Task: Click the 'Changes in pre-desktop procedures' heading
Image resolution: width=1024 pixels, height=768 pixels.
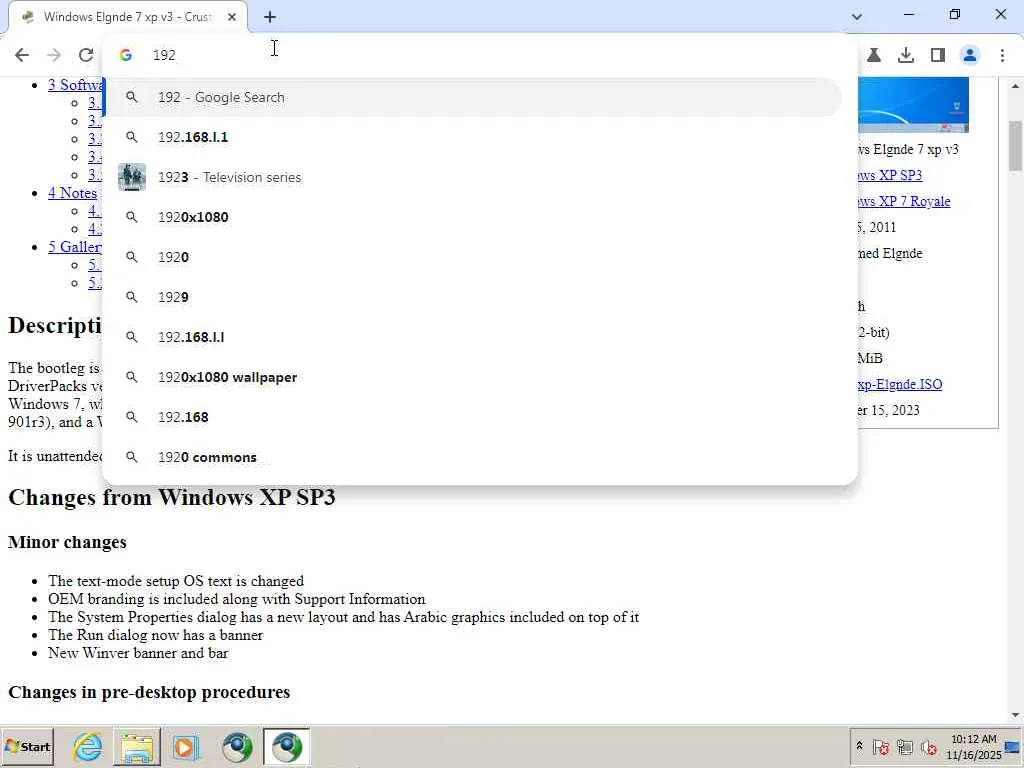Action: tap(149, 692)
